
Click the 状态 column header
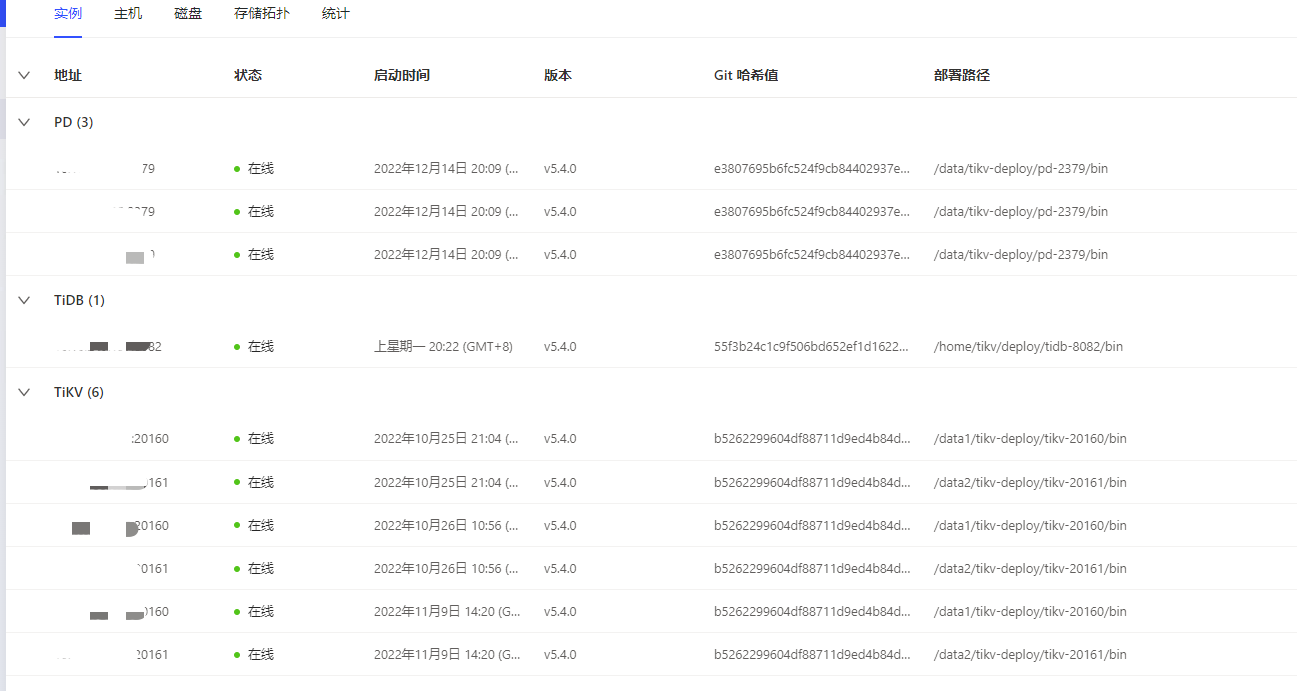coord(248,75)
